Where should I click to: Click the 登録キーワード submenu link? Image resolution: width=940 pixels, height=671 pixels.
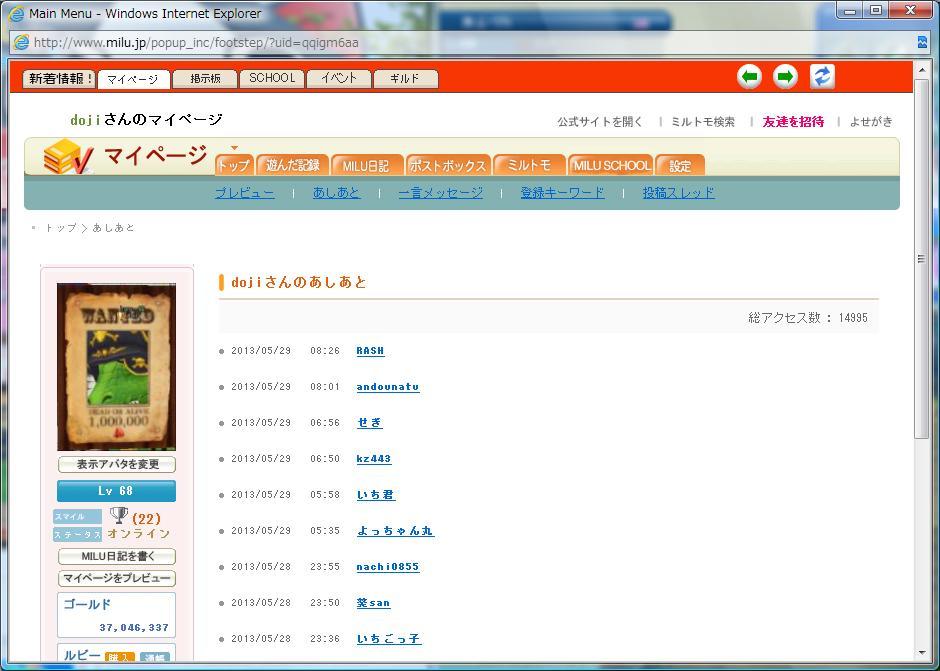(562, 193)
